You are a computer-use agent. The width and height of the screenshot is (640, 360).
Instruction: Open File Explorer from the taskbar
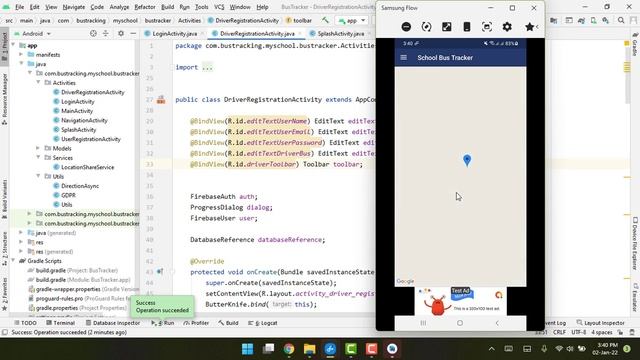309,349
